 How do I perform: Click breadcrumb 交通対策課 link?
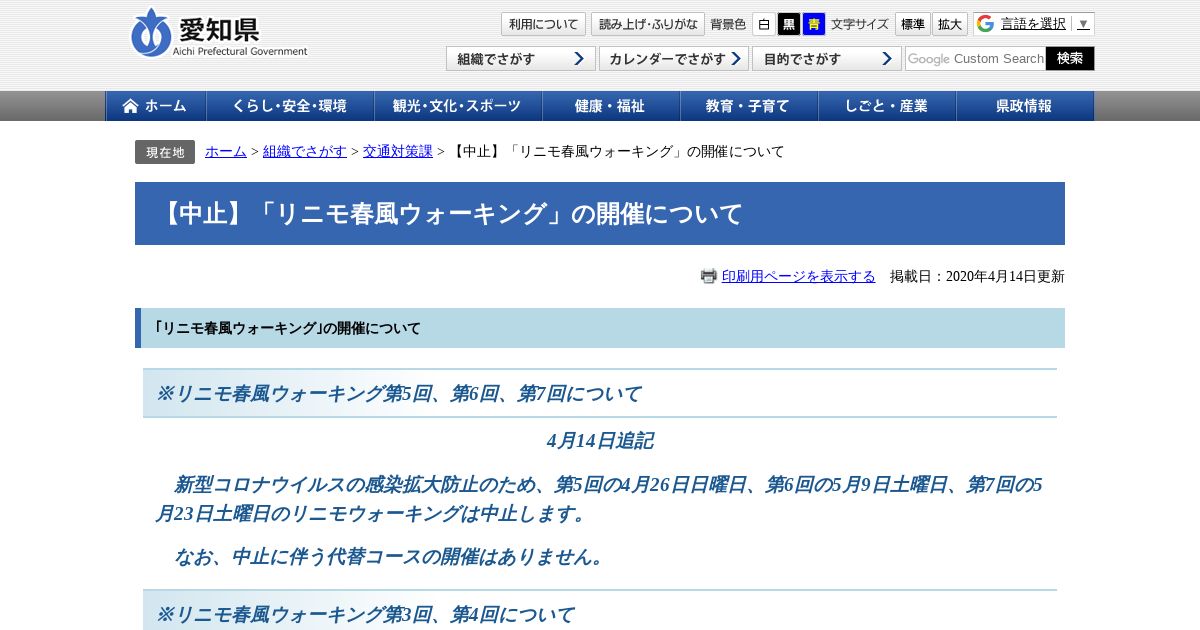[x=398, y=151]
